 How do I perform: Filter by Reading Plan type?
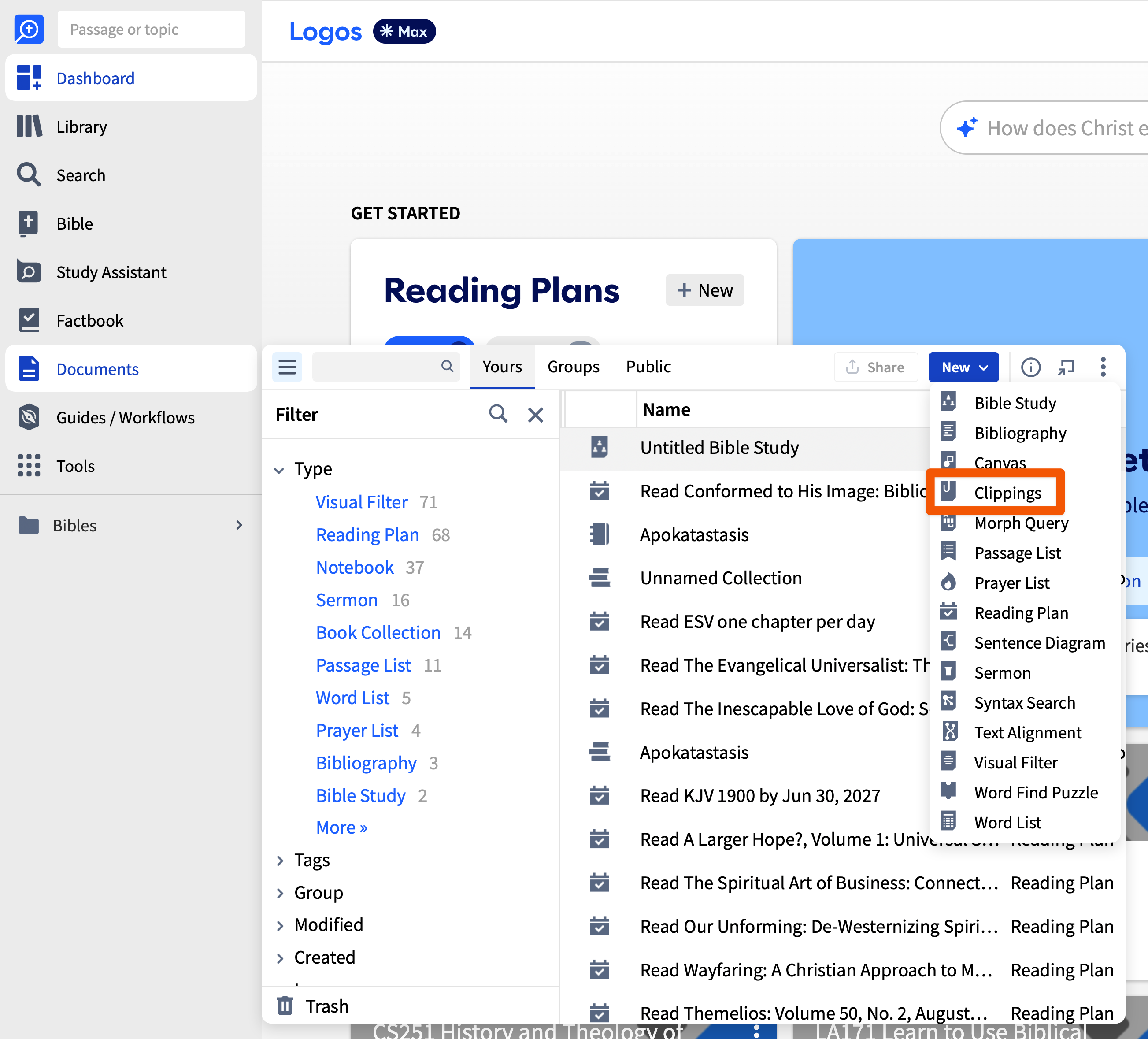(367, 534)
